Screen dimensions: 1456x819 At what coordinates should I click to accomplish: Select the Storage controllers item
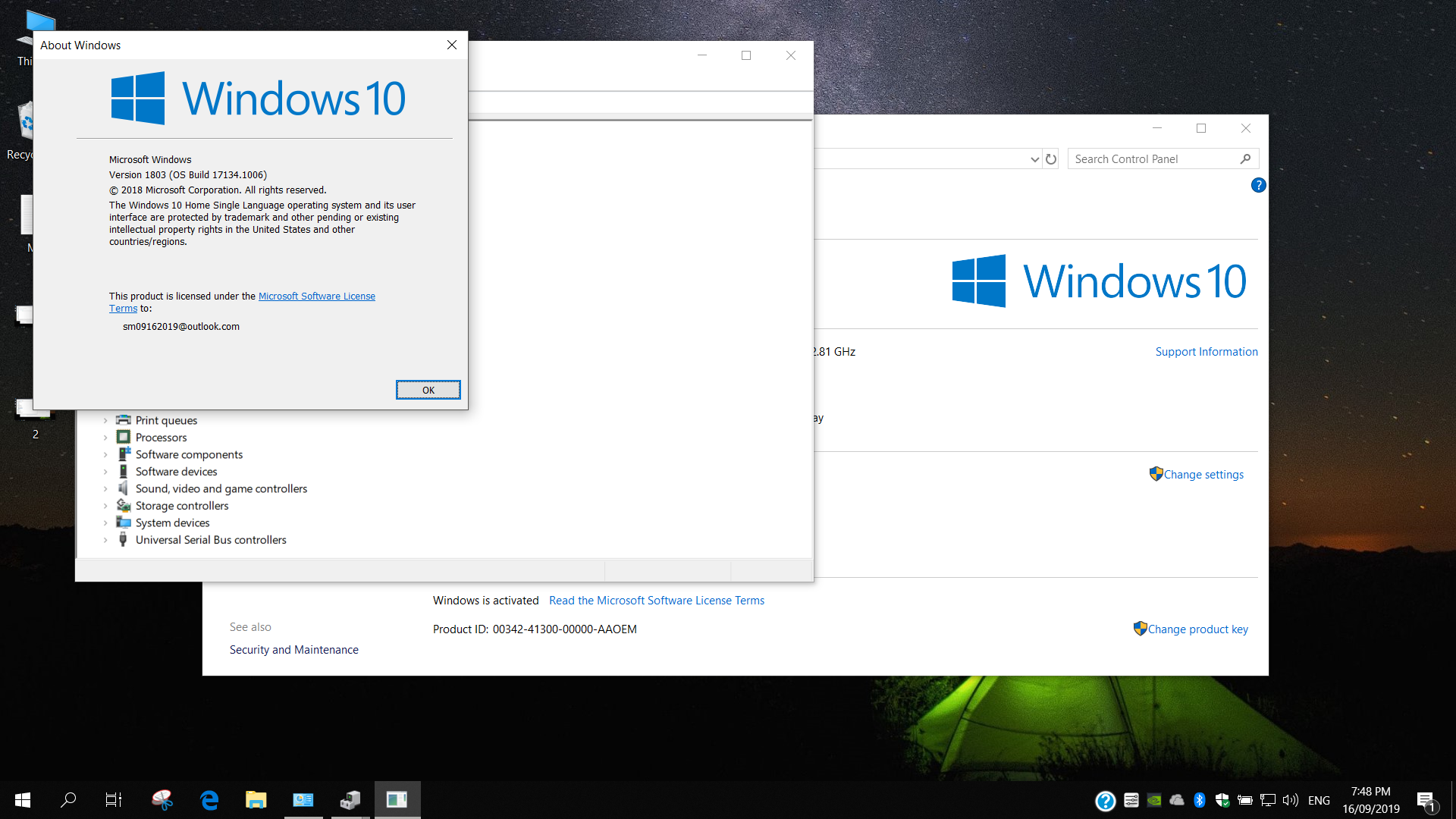point(181,506)
